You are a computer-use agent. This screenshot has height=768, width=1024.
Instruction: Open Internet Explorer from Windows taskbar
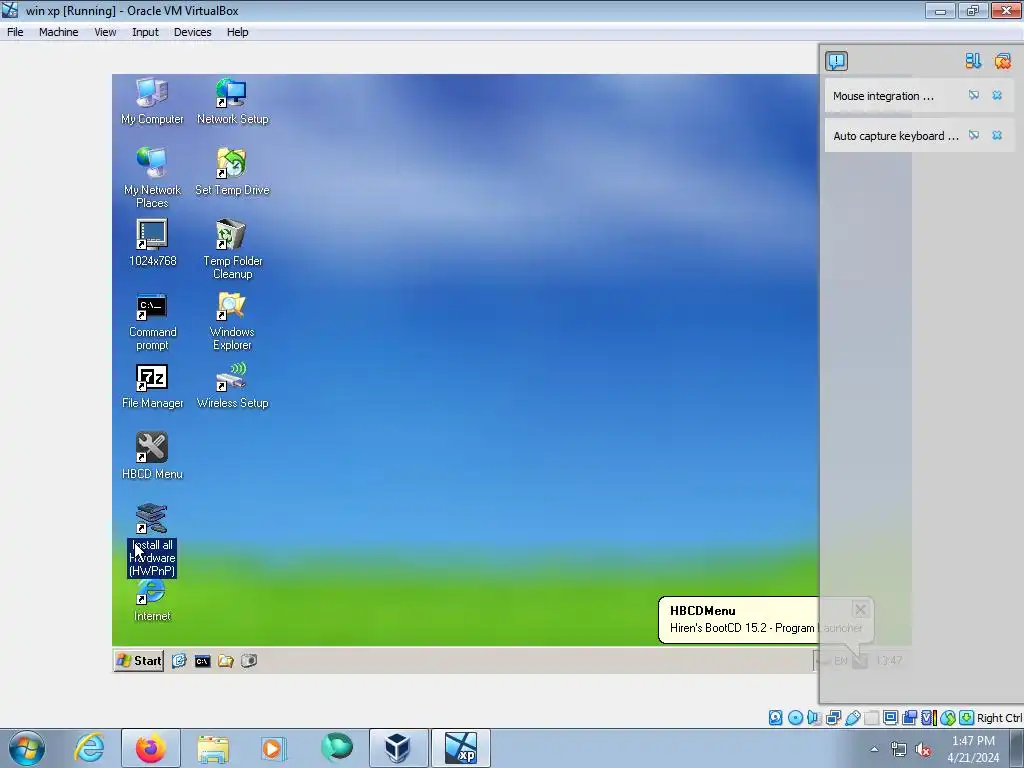(x=89, y=748)
